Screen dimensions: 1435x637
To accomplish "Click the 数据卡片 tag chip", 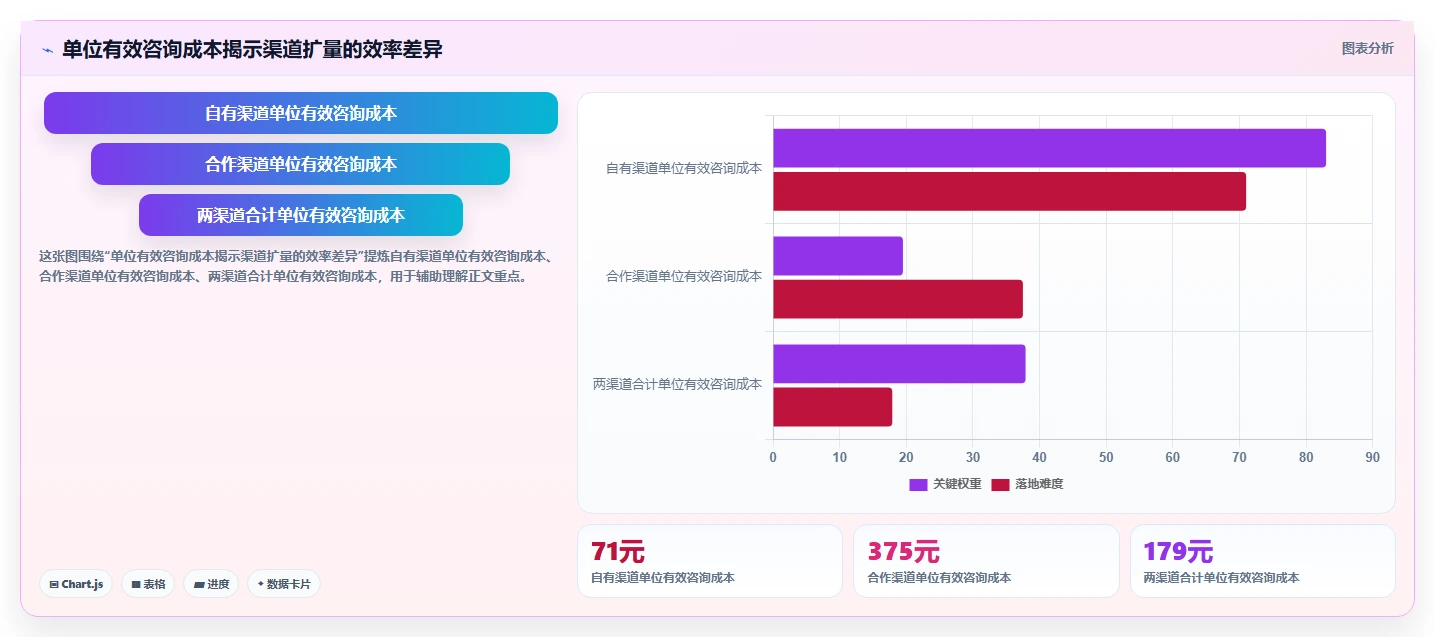I will click(284, 584).
